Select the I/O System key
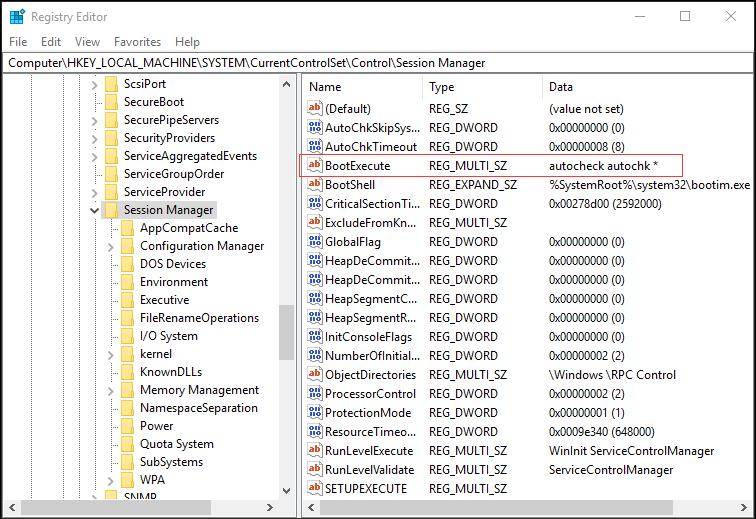Screen dimensions: 756x519 [x=168, y=336]
